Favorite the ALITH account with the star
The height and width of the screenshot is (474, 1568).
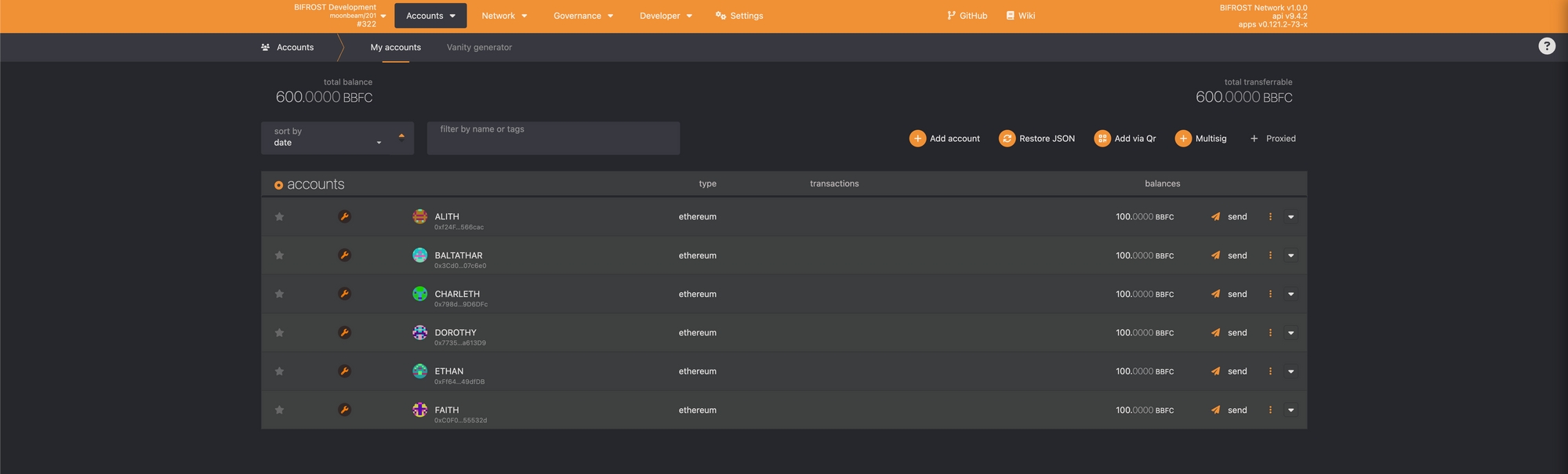(279, 217)
